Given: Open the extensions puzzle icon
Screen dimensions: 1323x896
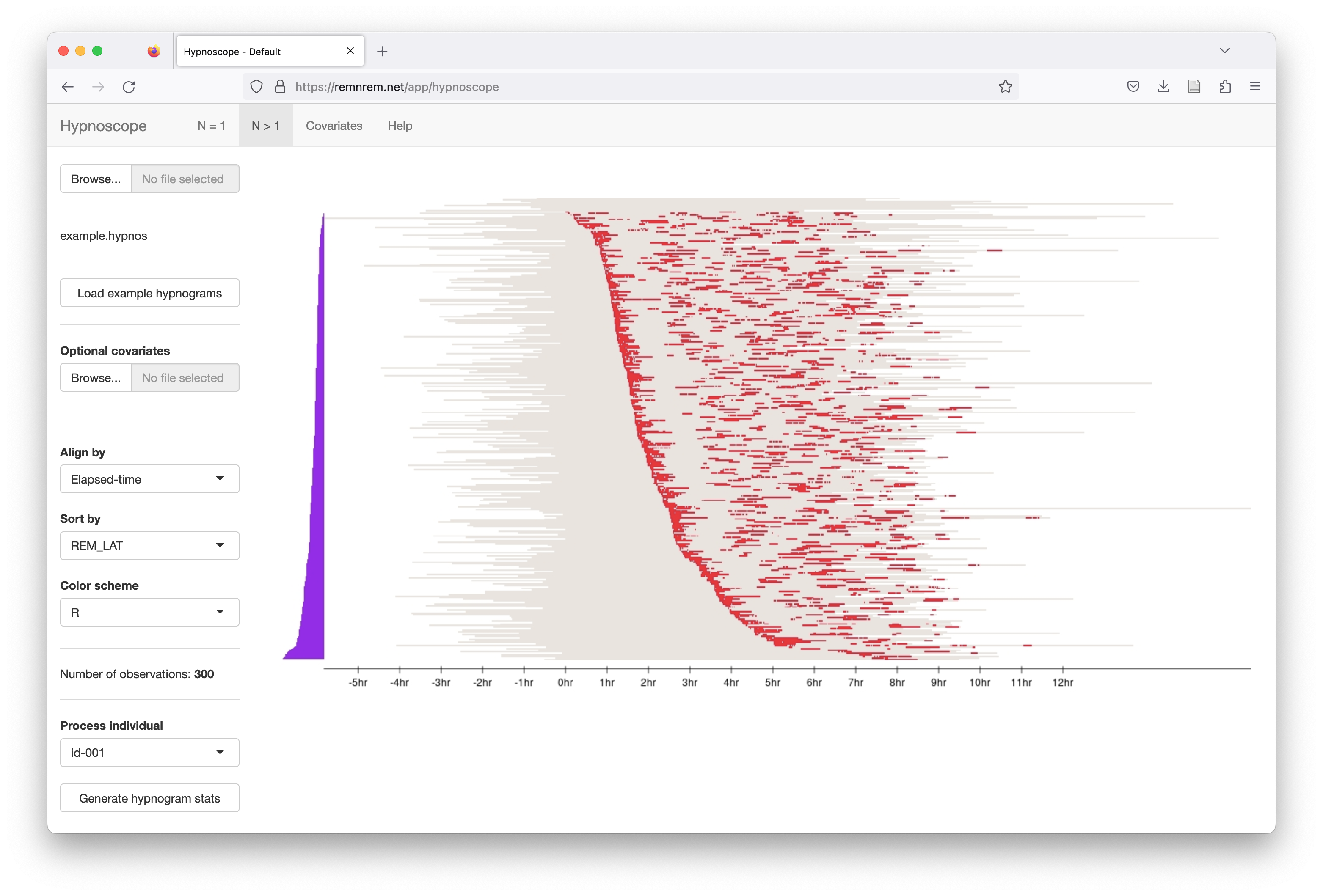Looking at the screenshot, I should coord(1224,86).
